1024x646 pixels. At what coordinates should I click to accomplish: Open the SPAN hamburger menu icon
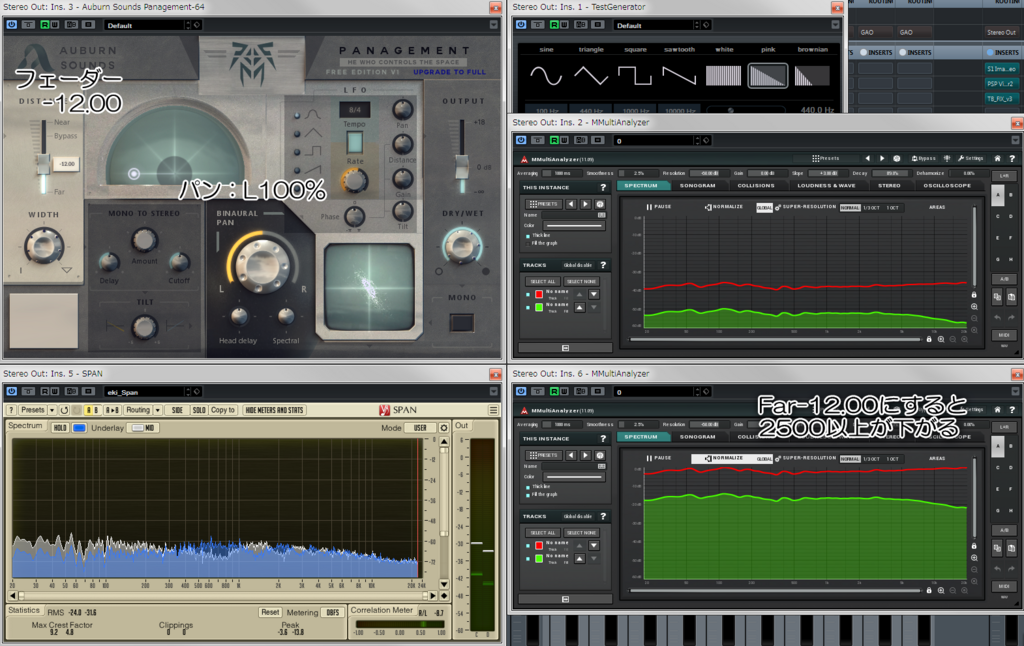click(x=493, y=410)
